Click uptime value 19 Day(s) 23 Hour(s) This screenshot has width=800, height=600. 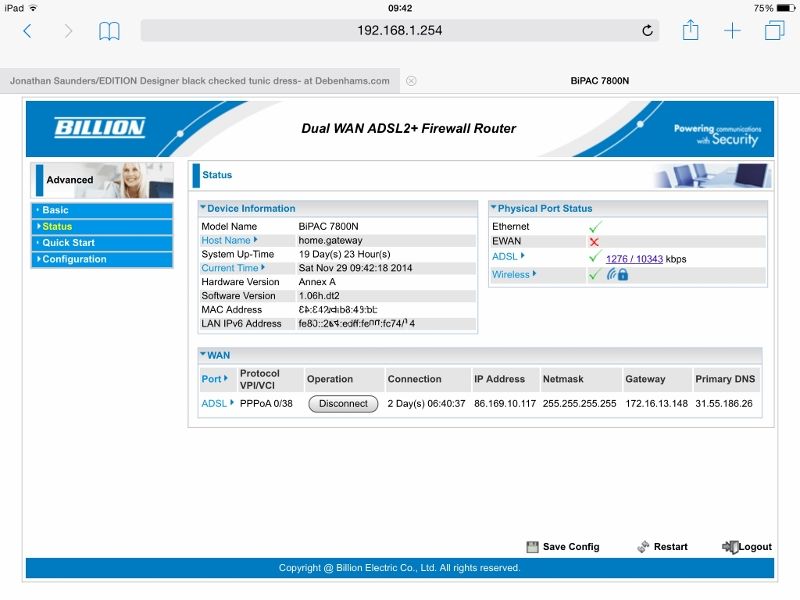coord(344,254)
